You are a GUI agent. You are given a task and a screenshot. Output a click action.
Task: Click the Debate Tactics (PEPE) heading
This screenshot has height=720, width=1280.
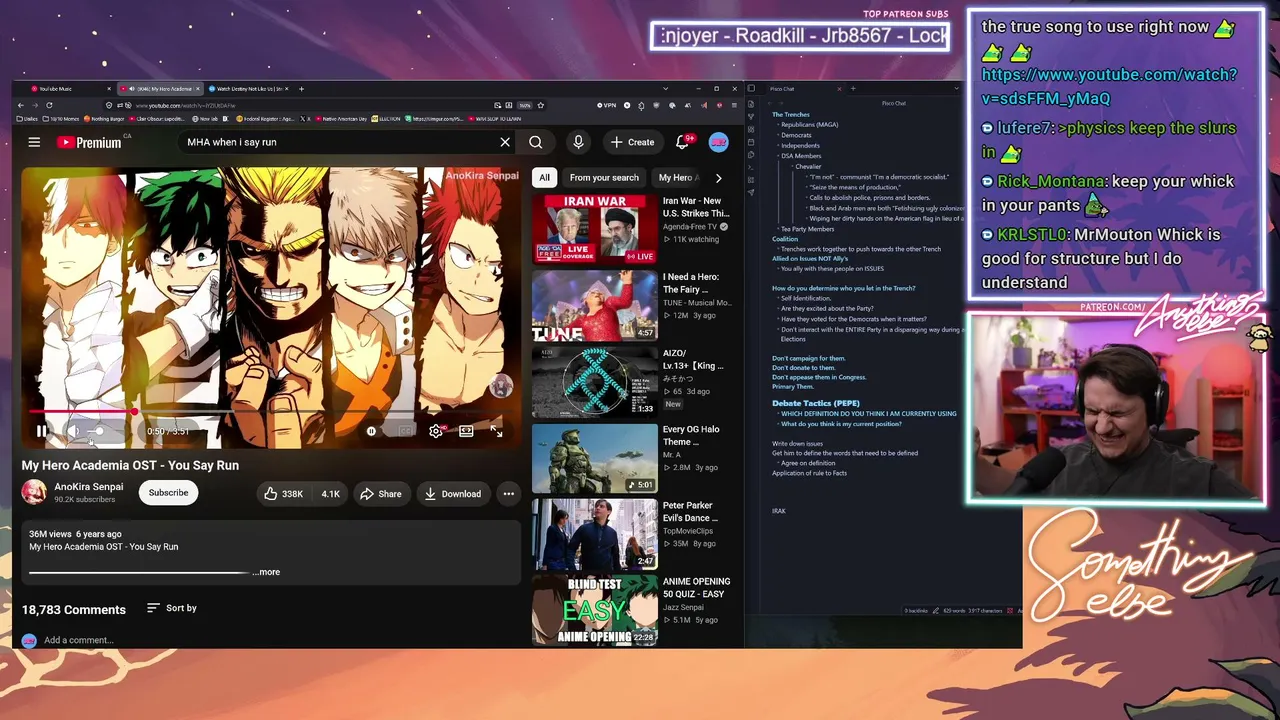click(816, 403)
